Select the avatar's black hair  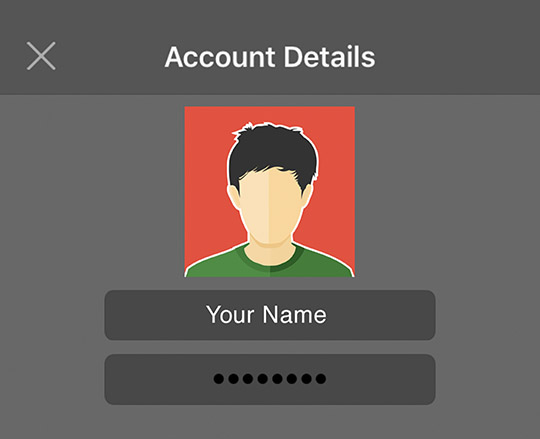[273, 151]
